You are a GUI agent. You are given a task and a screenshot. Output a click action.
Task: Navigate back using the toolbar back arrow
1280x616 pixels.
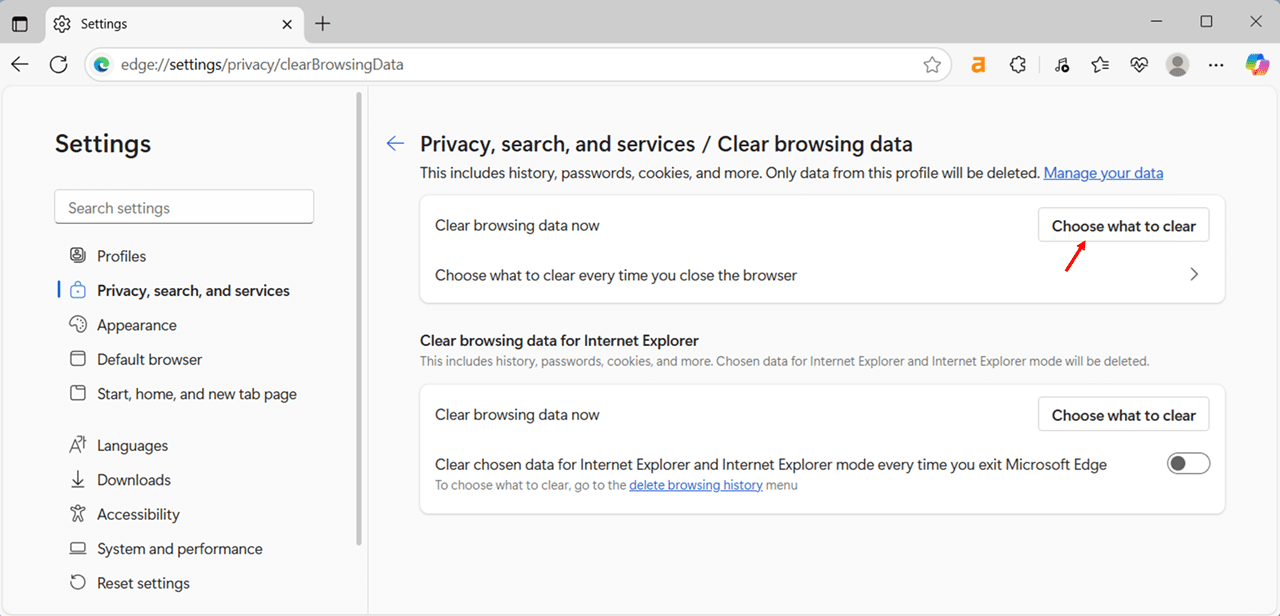click(20, 64)
